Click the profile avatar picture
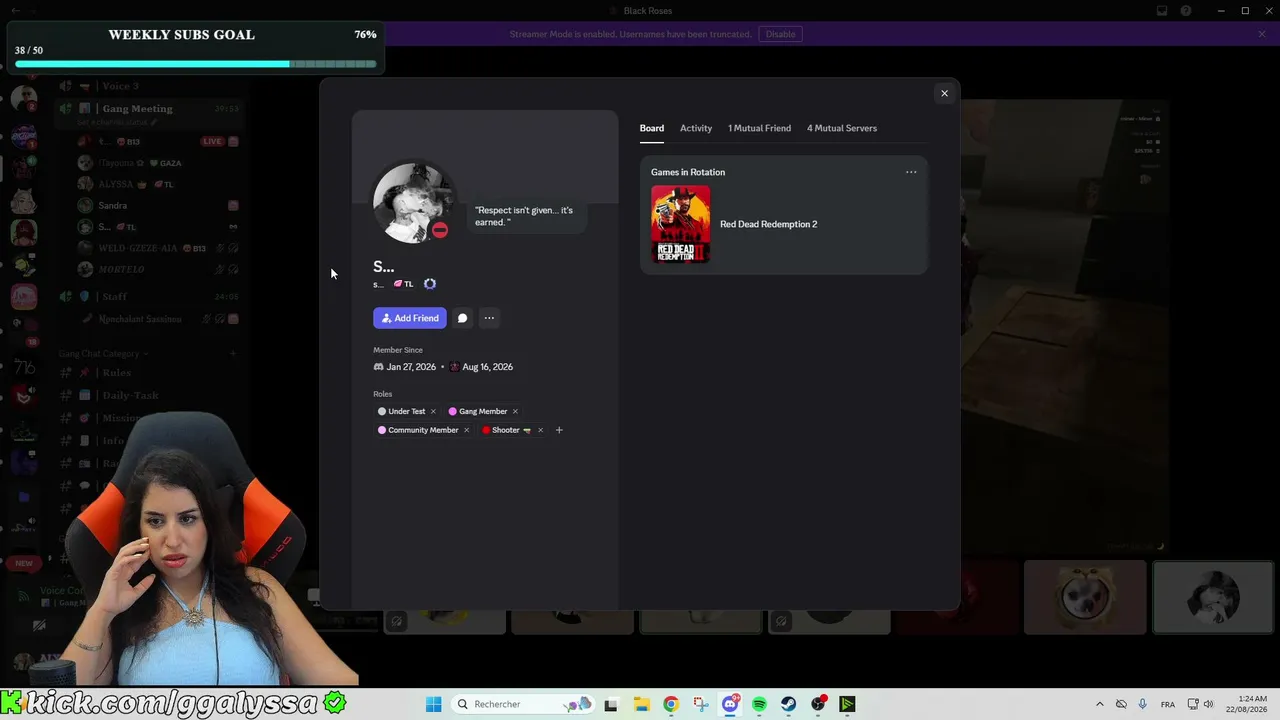The width and height of the screenshot is (1280, 720). pos(413,202)
